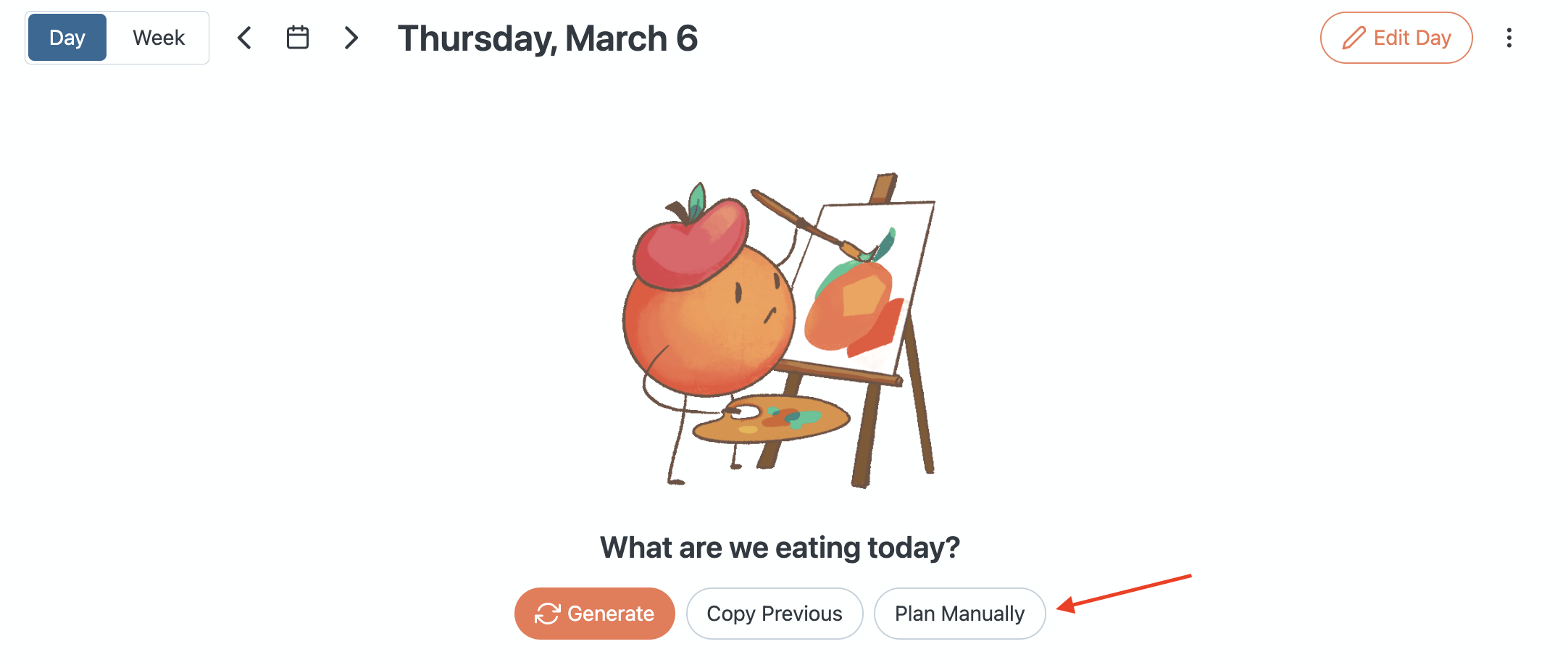Open the three-dot more options menu
The height and width of the screenshot is (665, 1568).
point(1509,38)
